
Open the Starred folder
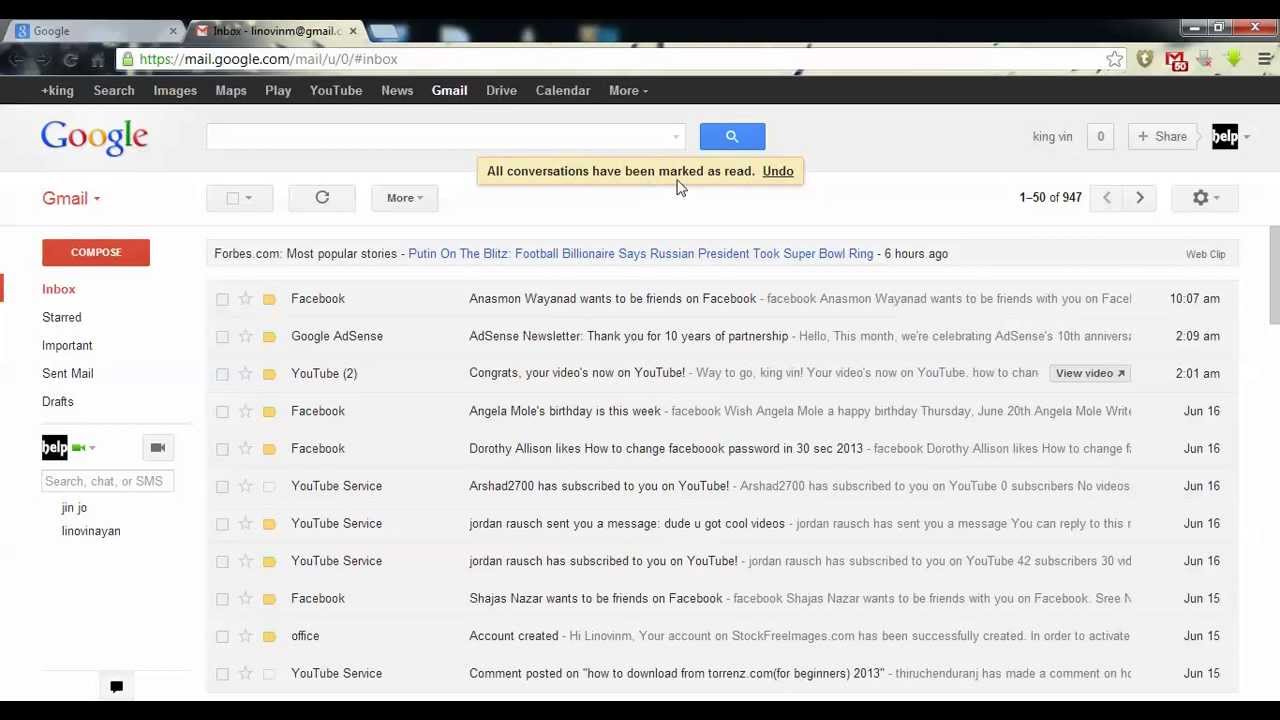(62, 317)
